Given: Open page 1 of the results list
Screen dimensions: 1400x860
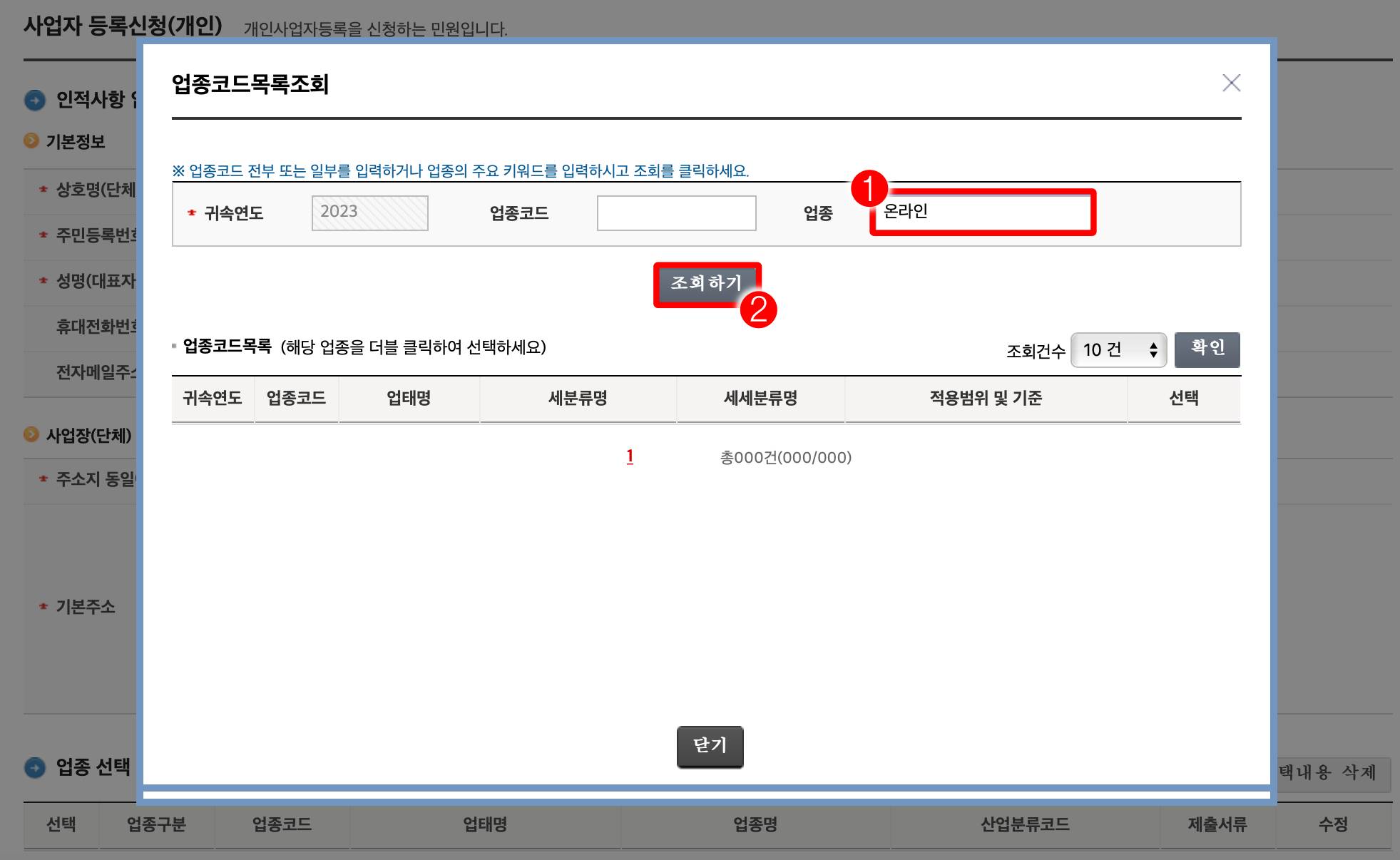Looking at the screenshot, I should coord(630,457).
